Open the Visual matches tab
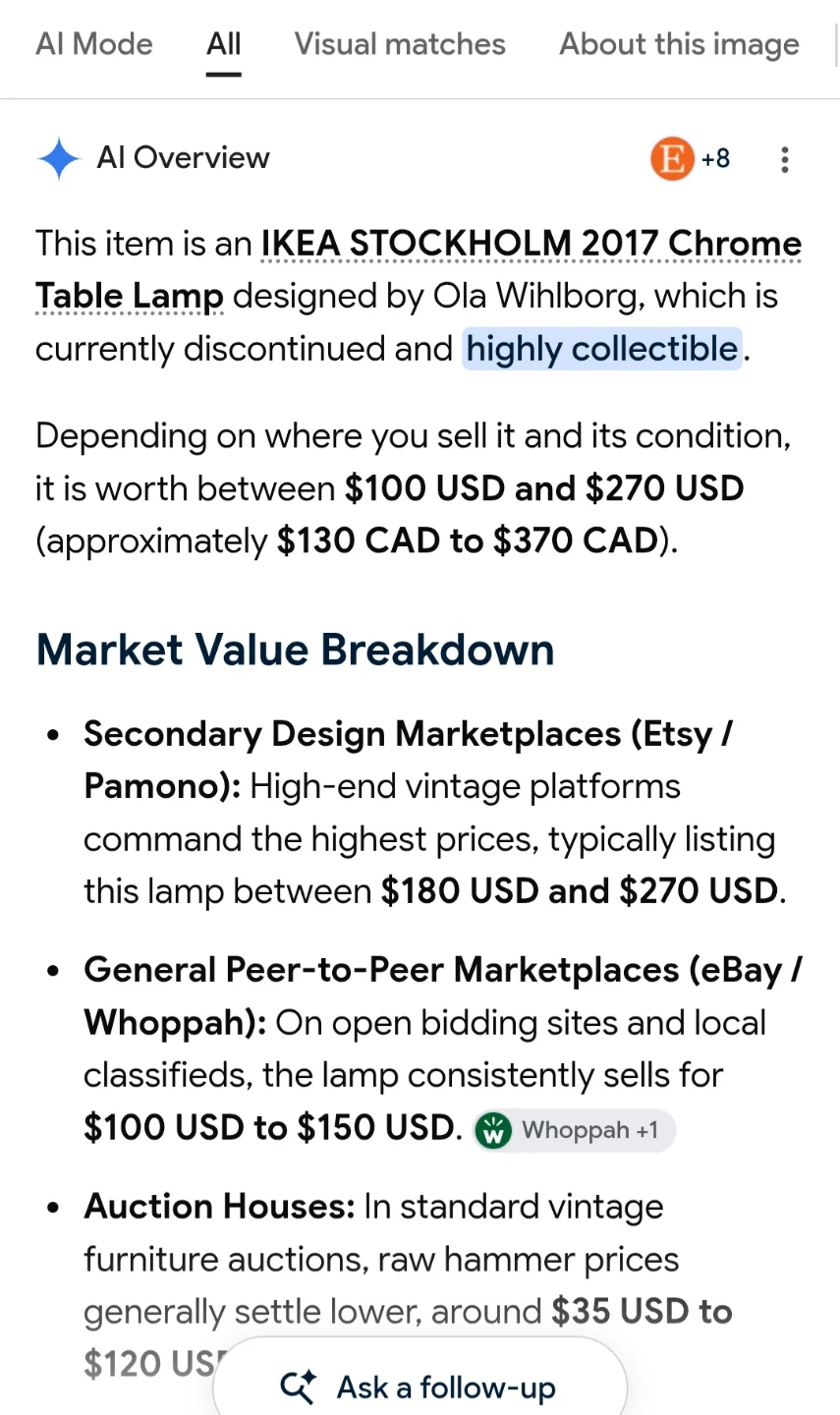This screenshot has width=840, height=1415. pos(400,44)
